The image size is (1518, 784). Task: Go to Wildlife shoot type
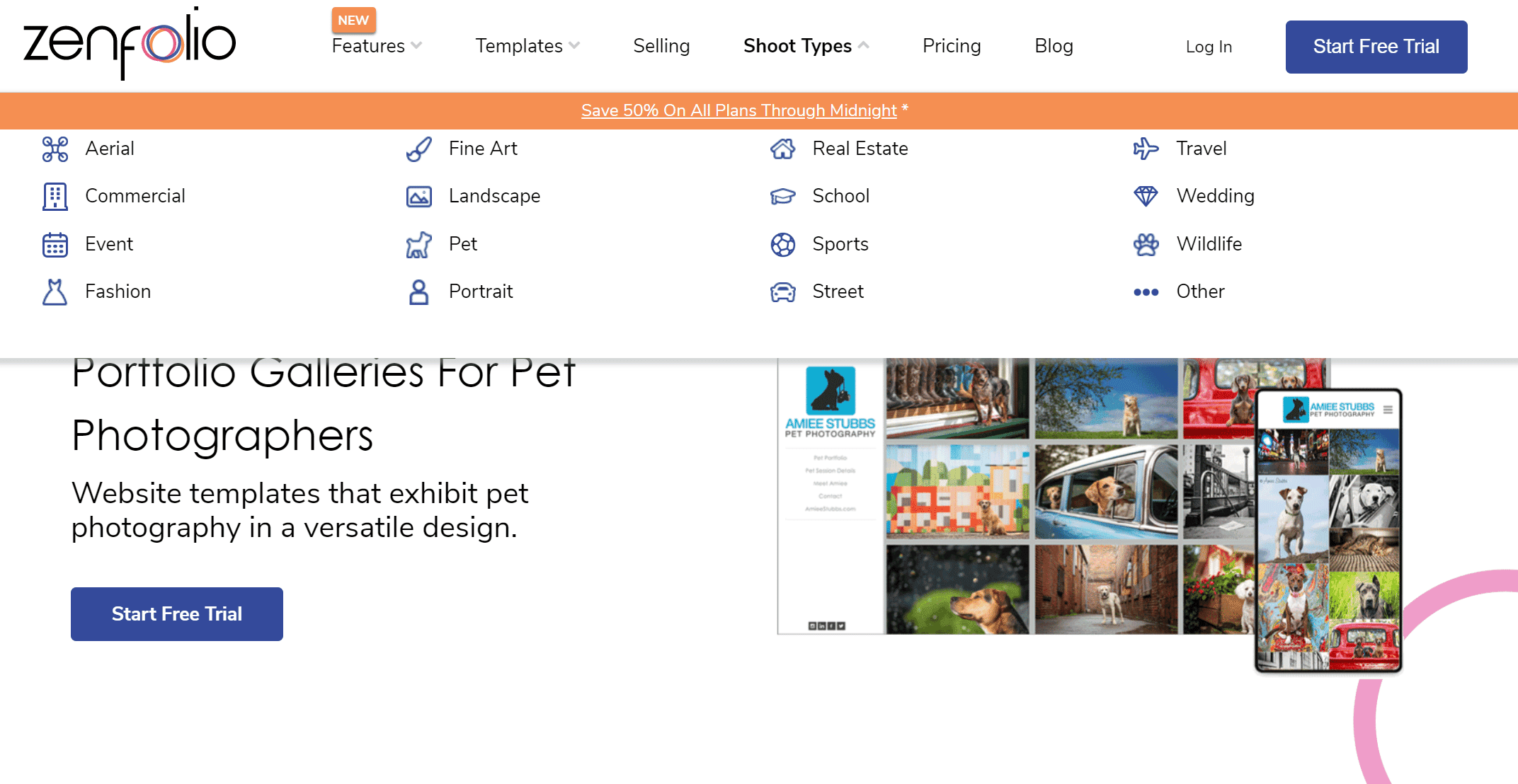(1209, 244)
